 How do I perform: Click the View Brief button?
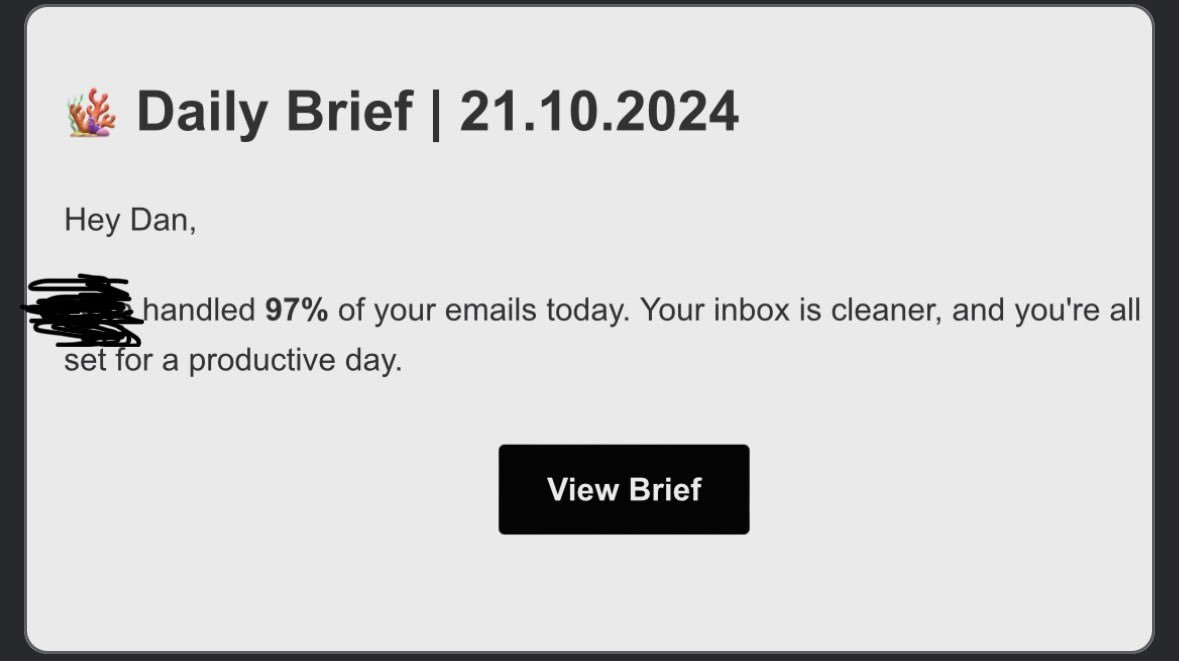(623, 490)
